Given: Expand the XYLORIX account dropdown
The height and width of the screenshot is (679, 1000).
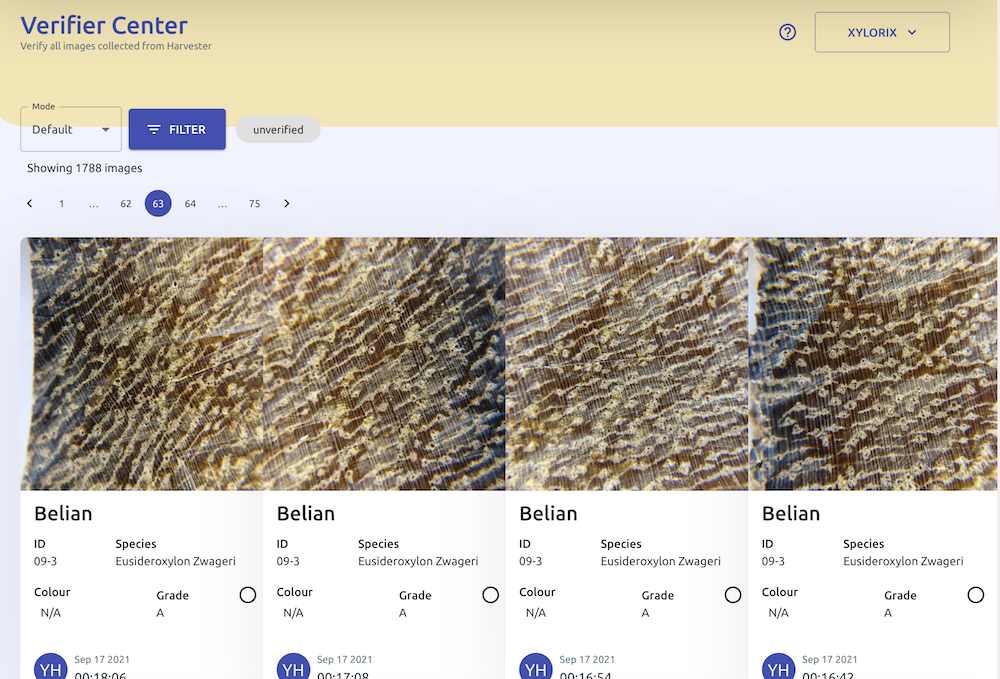Looking at the screenshot, I should click(x=882, y=32).
